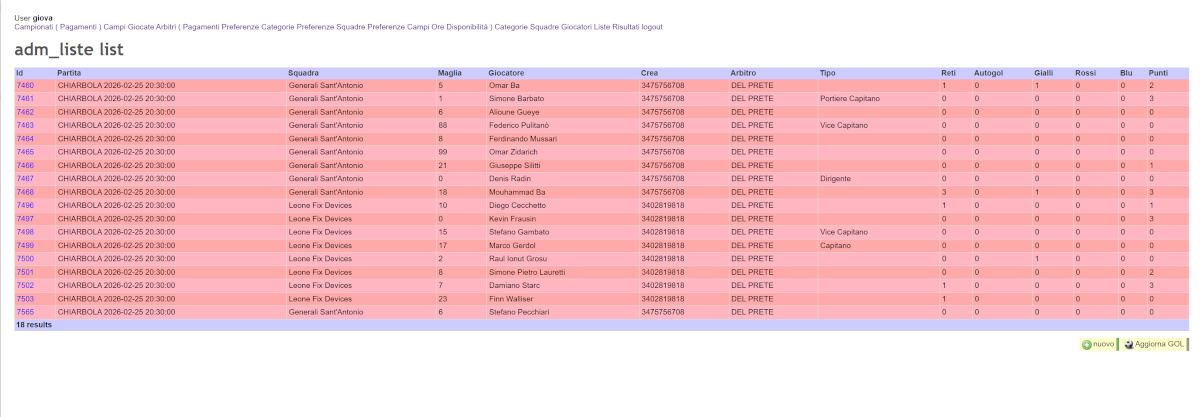This screenshot has height=417, width=1200.
Task: Open the Arbitri menu link
Action: click(145, 27)
